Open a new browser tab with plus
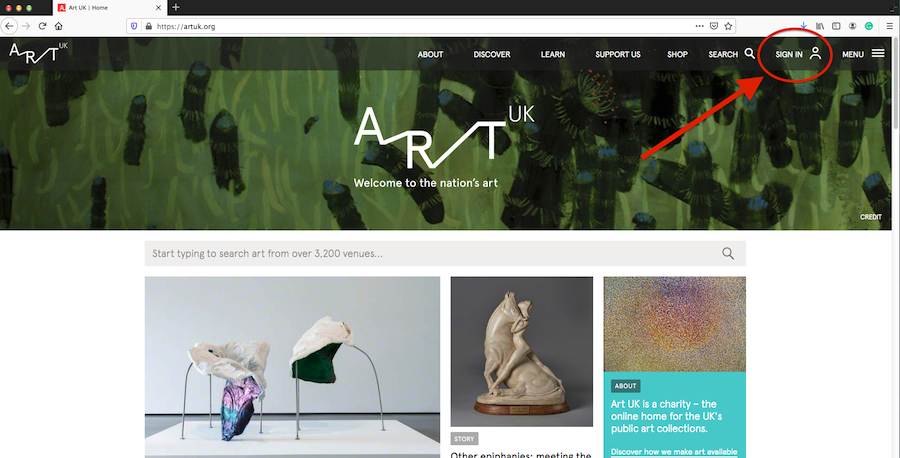 (x=176, y=7)
